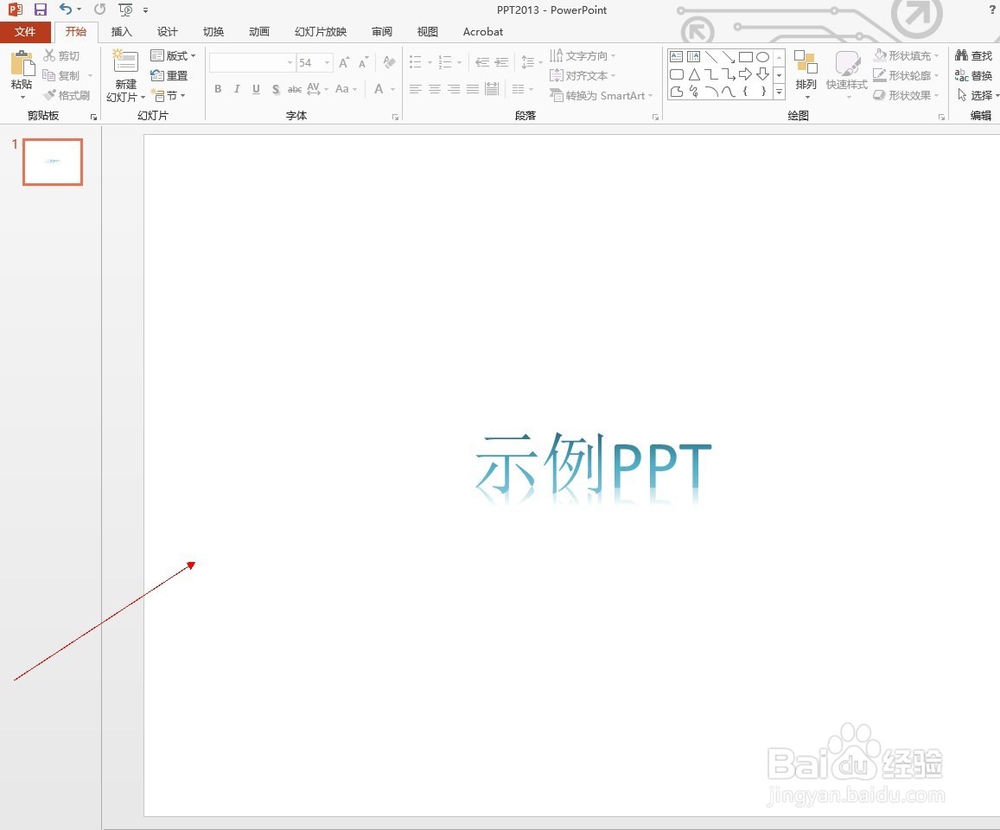
Task: Select the oval shape in gallery
Action: click(763, 57)
